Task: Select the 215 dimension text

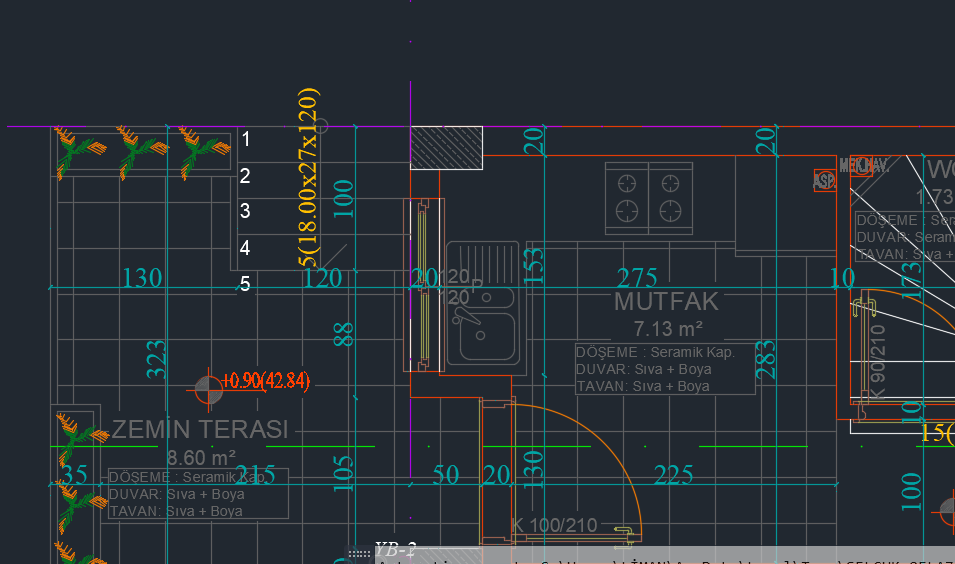Action: [255, 475]
